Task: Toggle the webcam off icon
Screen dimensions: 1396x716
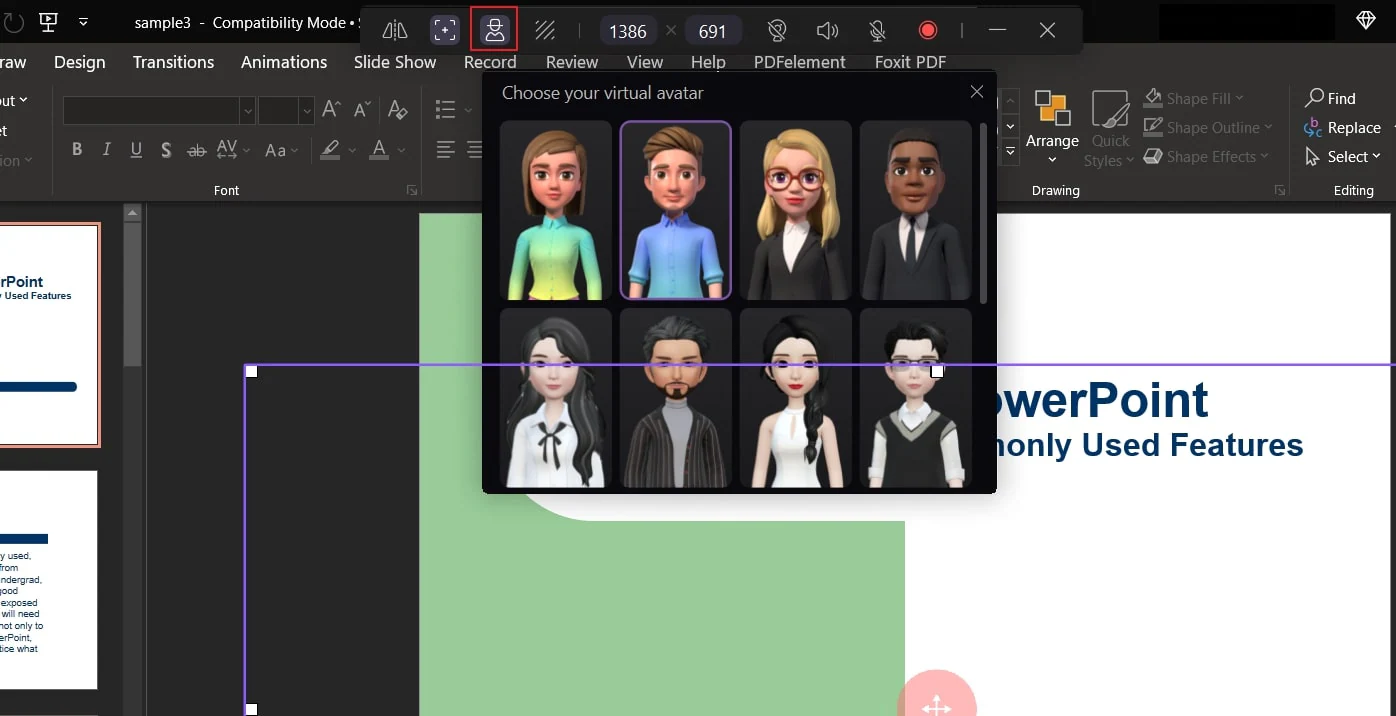Action: point(776,30)
